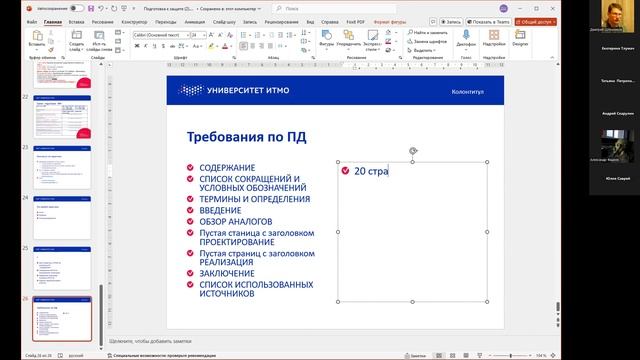Toggle the bulleted list button

[x=243, y=35]
